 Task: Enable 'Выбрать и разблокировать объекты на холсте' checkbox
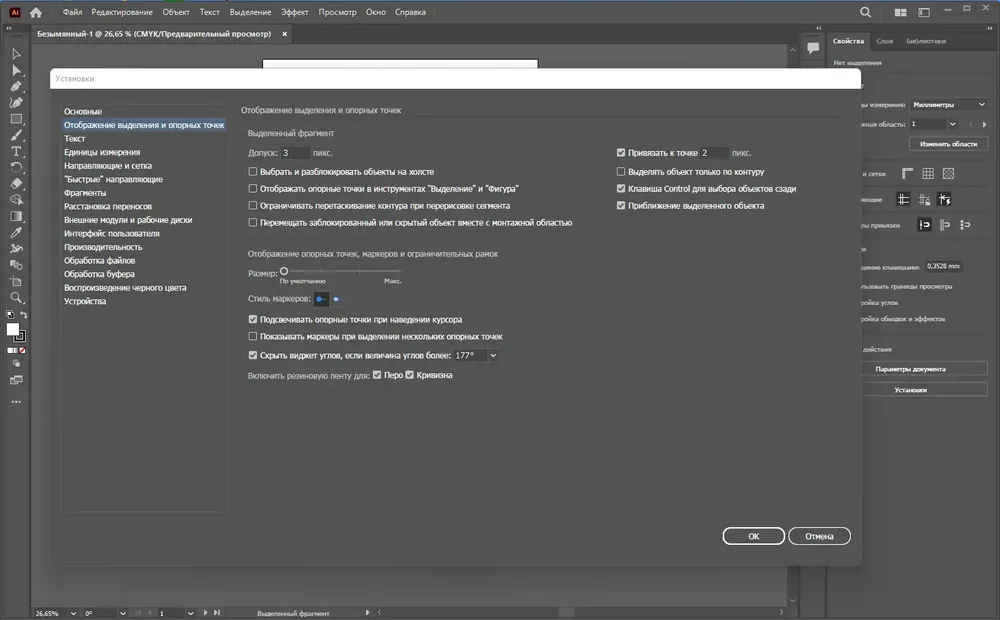[253, 172]
